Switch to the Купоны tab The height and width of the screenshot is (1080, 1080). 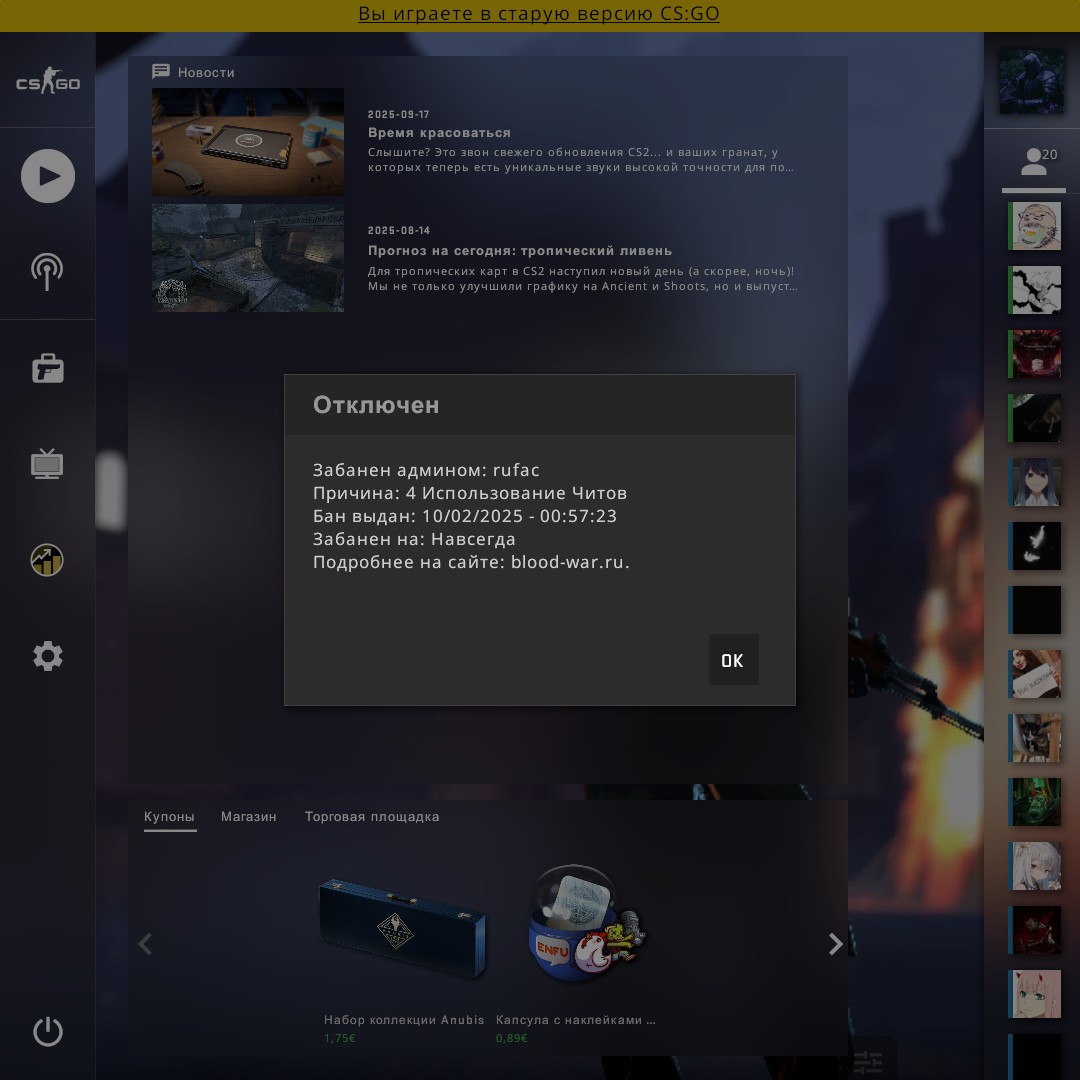(x=169, y=817)
